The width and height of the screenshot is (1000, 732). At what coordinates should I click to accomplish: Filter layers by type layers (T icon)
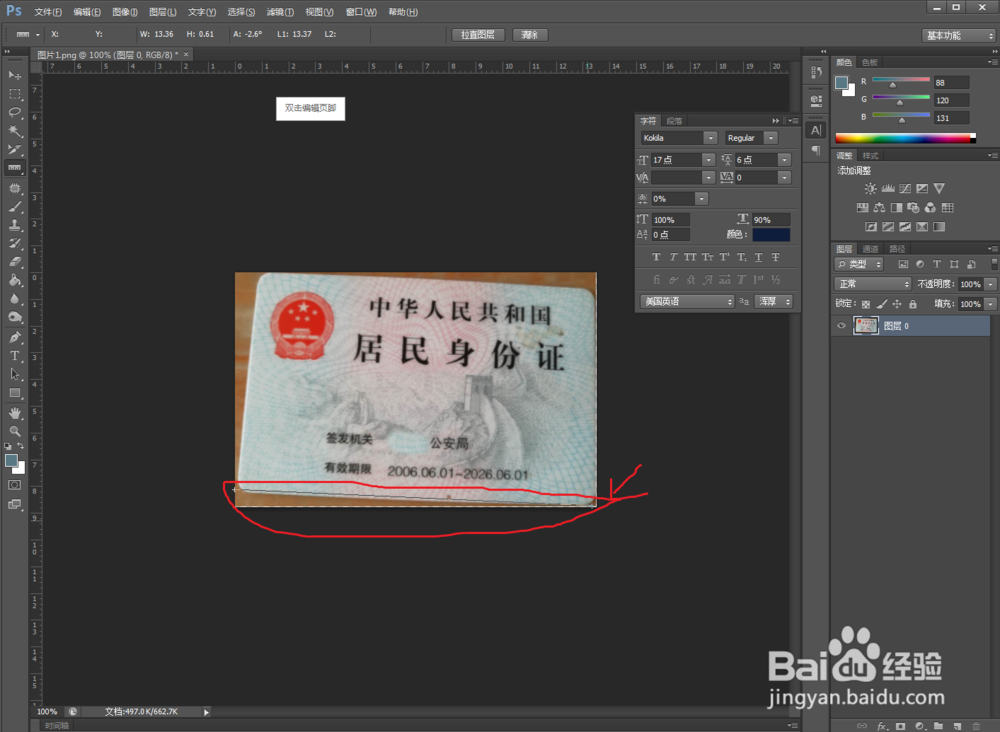[x=937, y=264]
